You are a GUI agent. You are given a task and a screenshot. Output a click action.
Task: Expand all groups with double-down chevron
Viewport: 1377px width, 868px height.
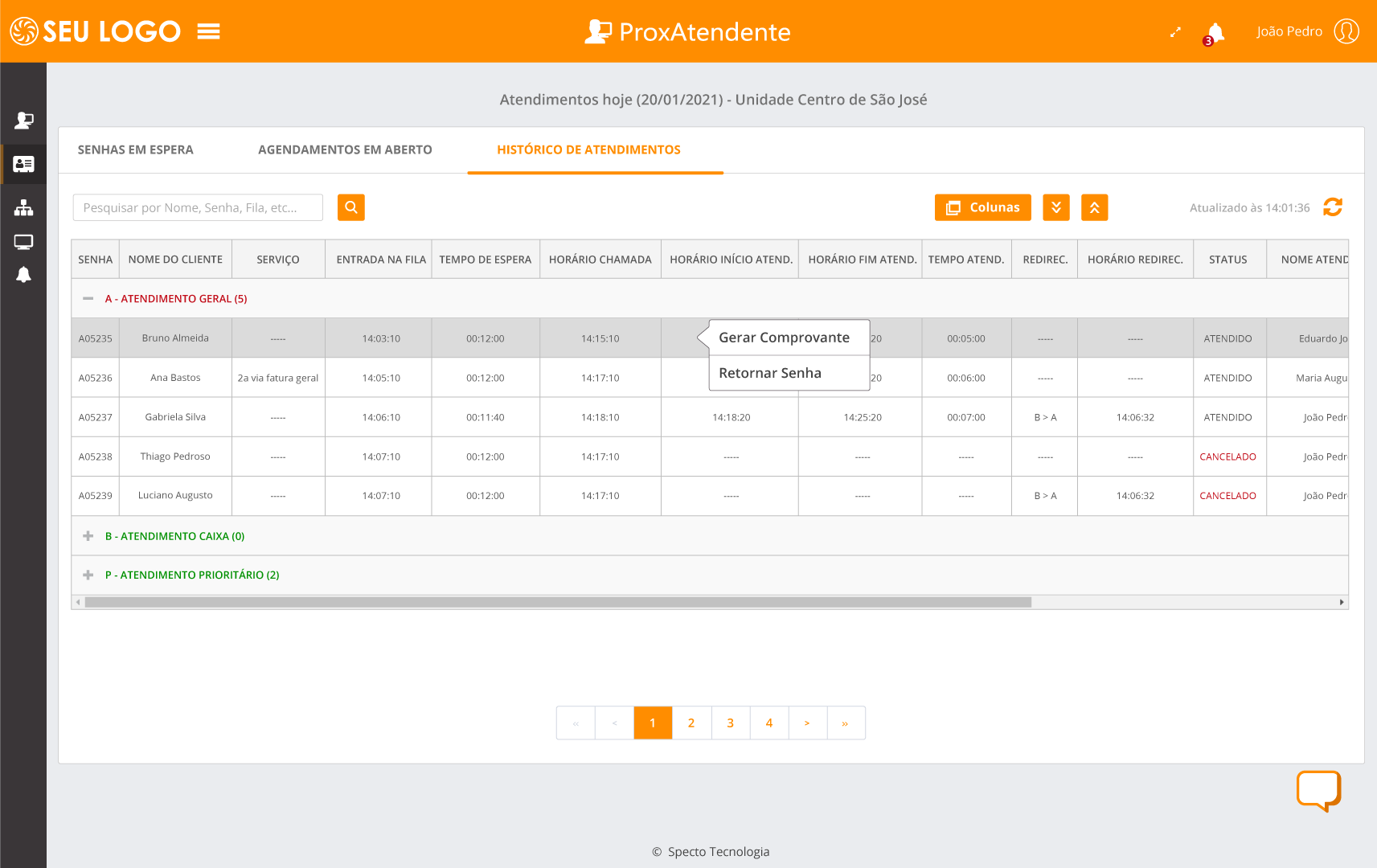click(x=1056, y=207)
